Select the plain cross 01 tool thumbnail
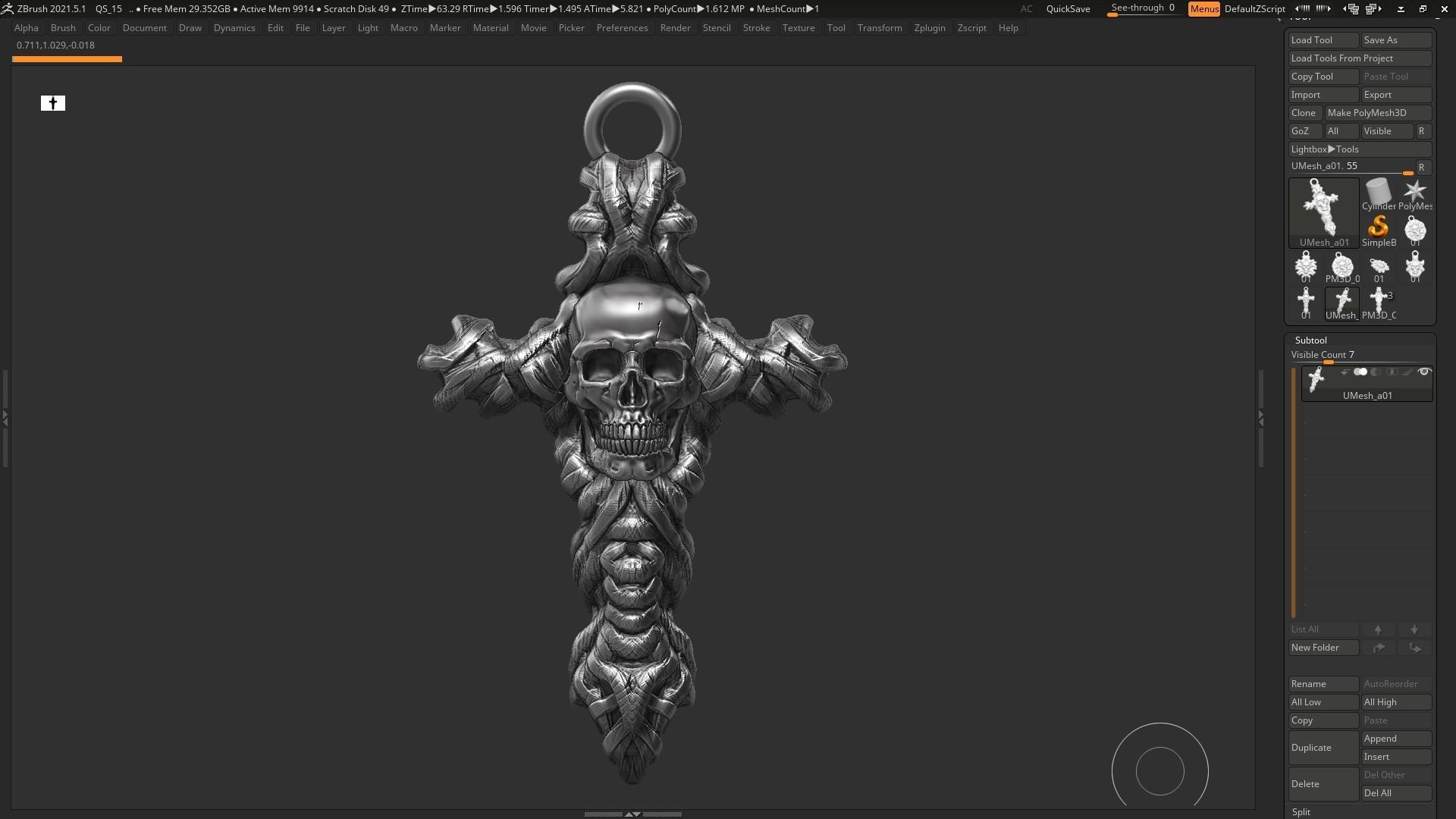Image resolution: width=1456 pixels, height=819 pixels. pyautogui.click(x=1306, y=304)
